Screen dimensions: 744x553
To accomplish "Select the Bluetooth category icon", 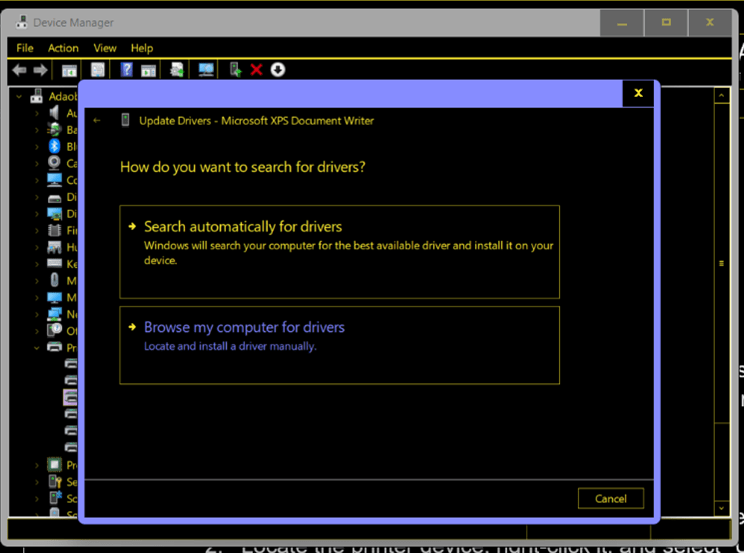I will (54, 146).
